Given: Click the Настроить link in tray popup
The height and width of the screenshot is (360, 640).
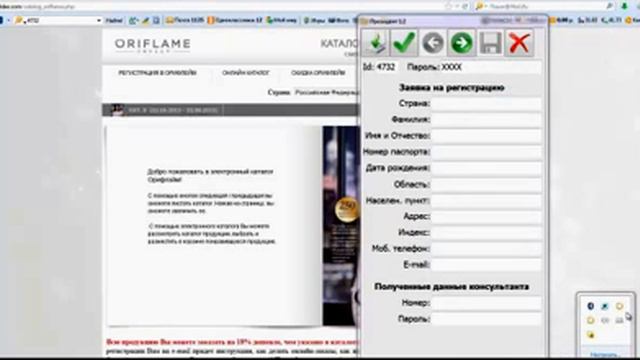Looking at the screenshot, I should 605,355.
